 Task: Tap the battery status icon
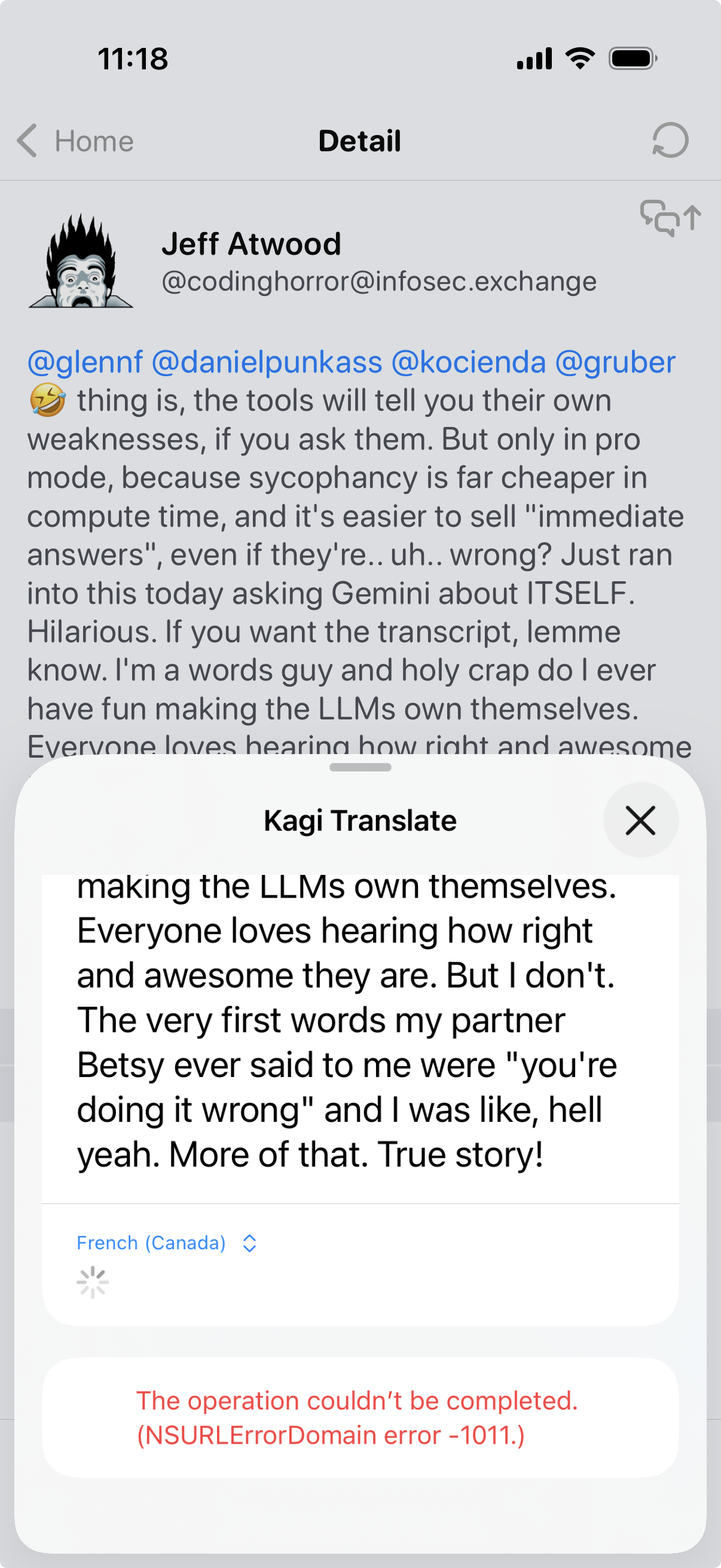tap(633, 59)
